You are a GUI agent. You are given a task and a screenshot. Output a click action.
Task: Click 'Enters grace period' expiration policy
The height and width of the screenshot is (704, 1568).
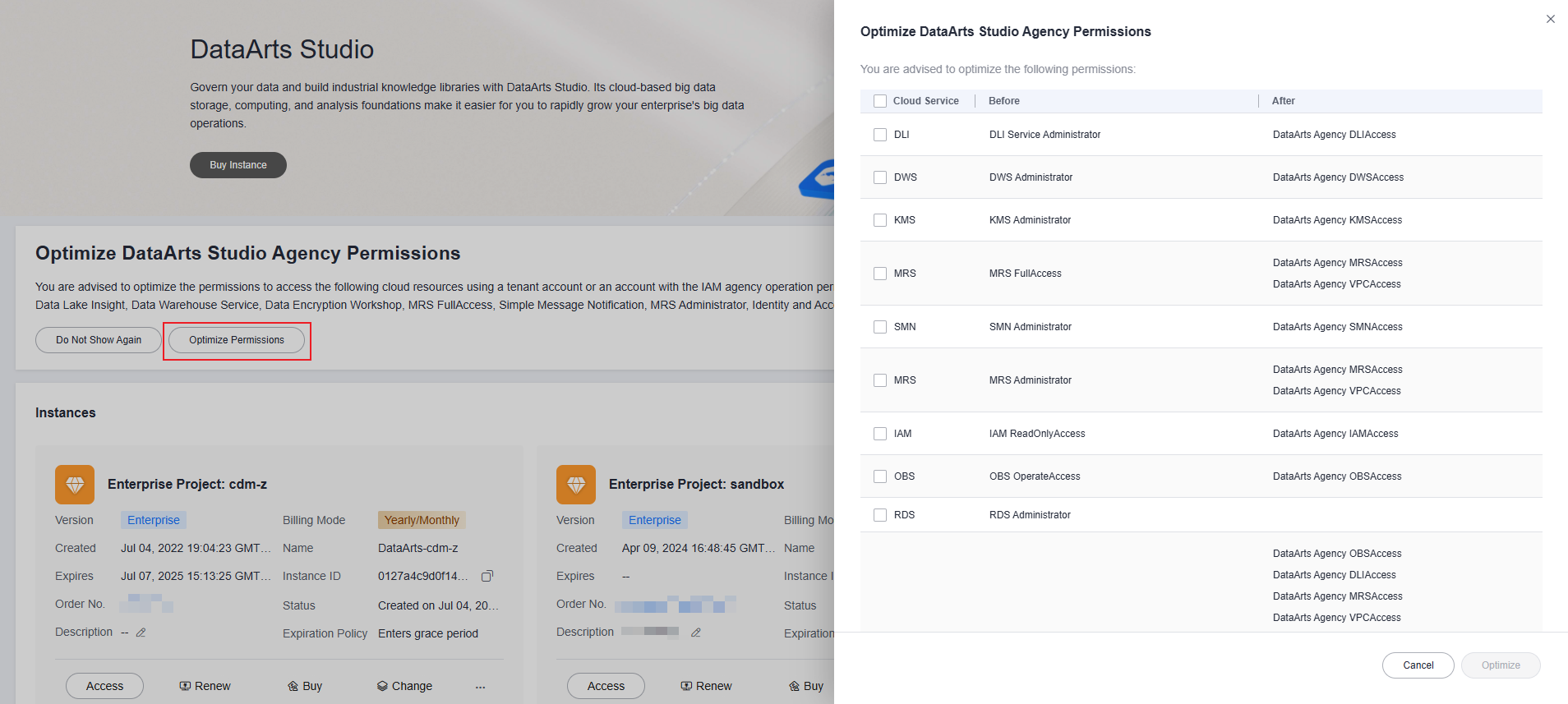tap(428, 633)
